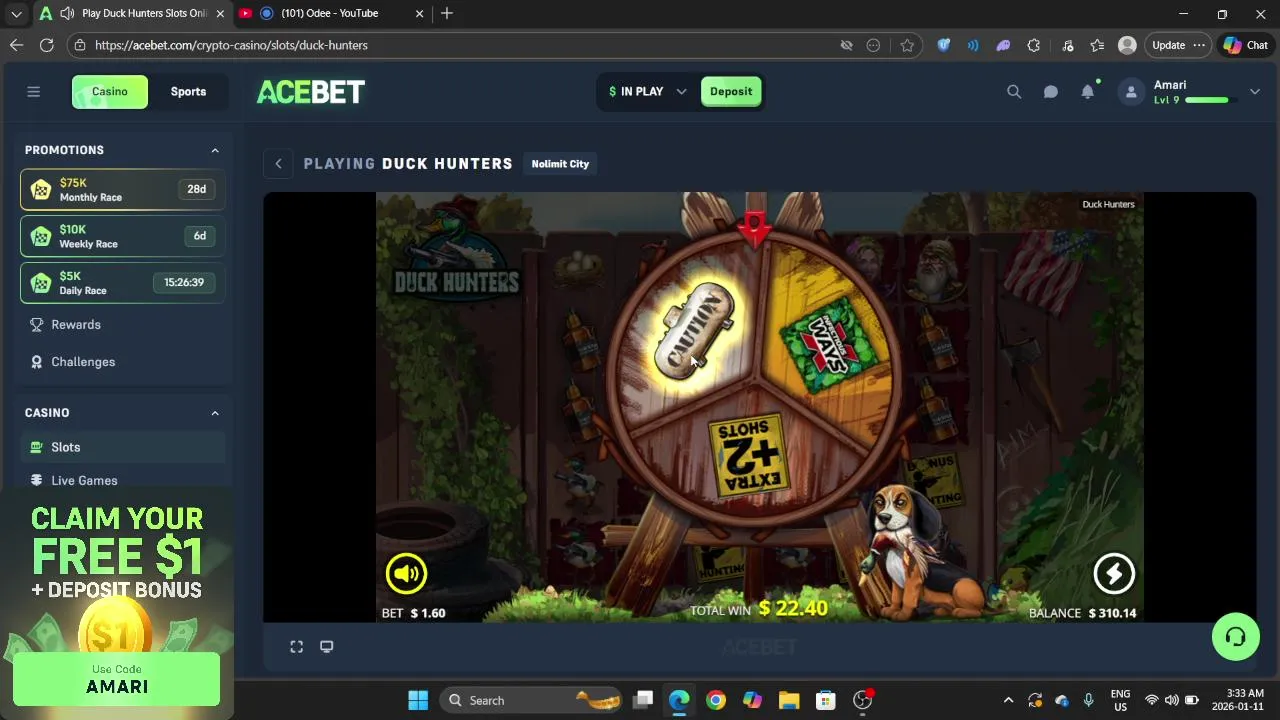Click the TOTAL WIN $ 22.40 display
The width and height of the screenshot is (1280, 720).
[x=759, y=608]
